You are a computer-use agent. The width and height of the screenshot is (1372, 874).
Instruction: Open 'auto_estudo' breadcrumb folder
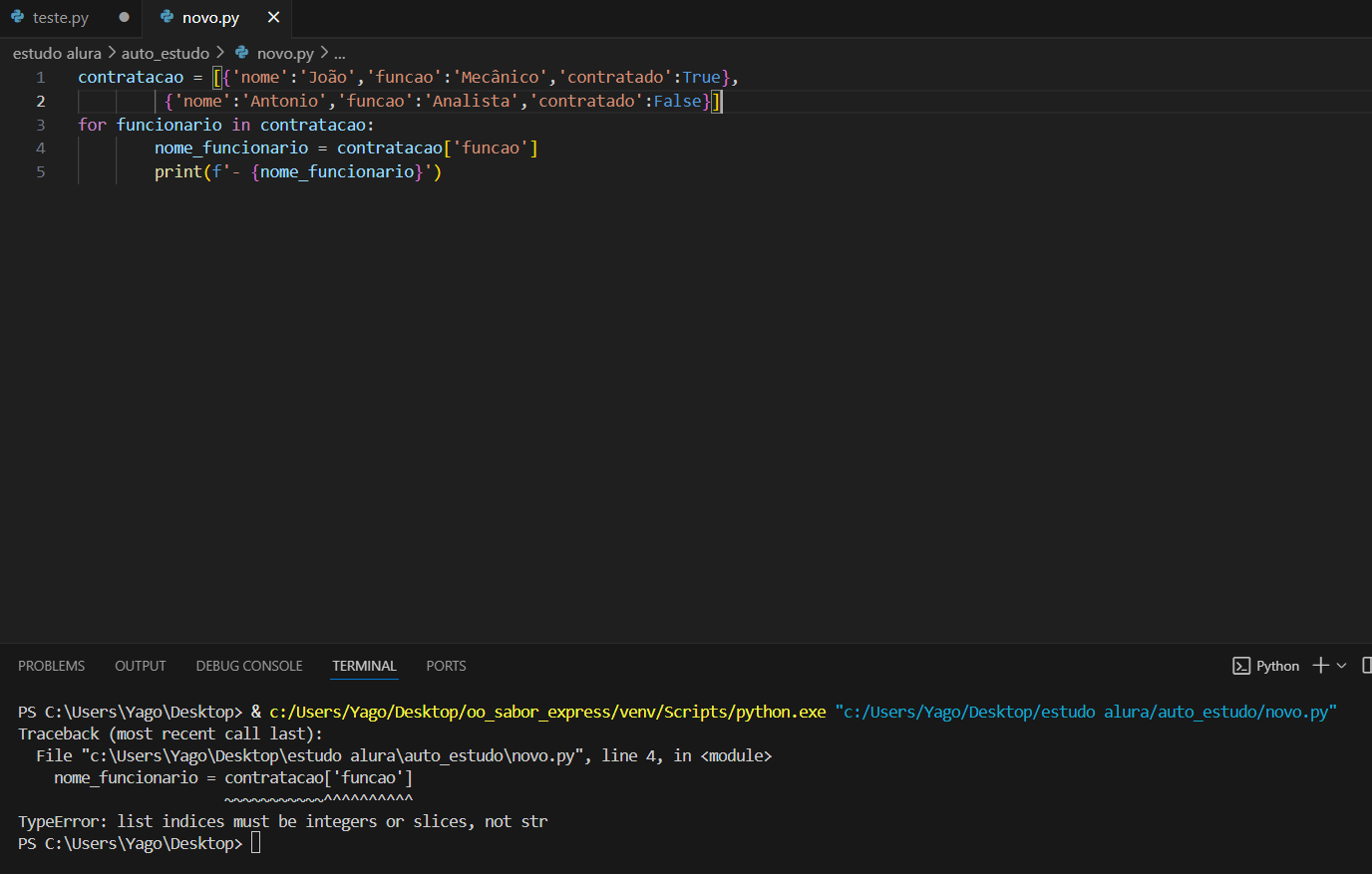point(166,53)
